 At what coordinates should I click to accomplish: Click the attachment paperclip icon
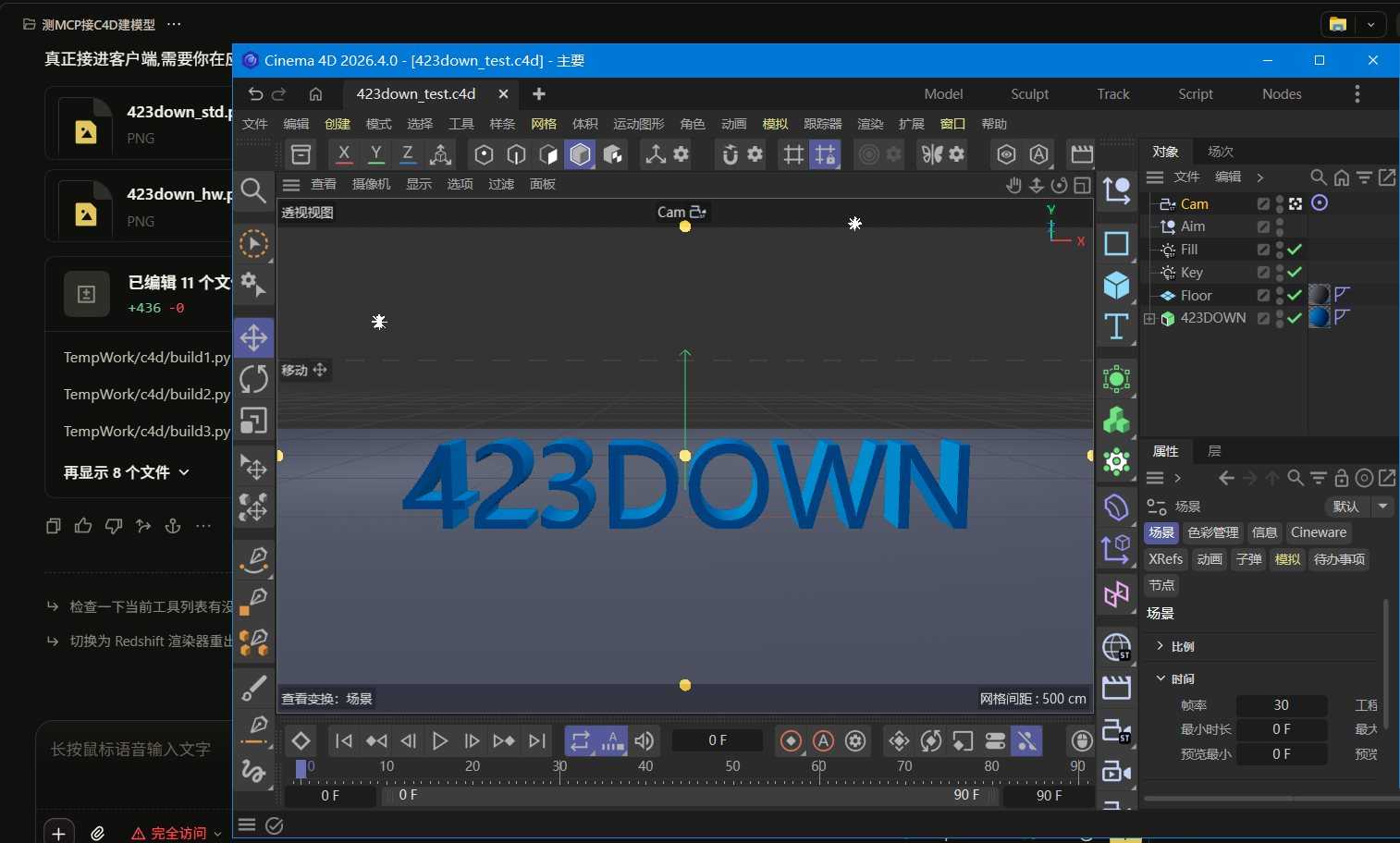point(98,833)
